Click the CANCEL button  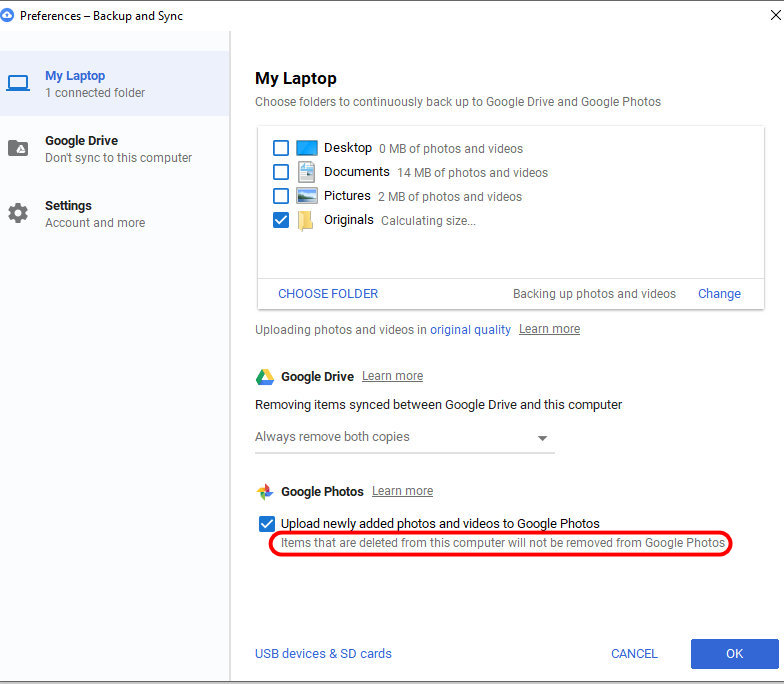634,654
